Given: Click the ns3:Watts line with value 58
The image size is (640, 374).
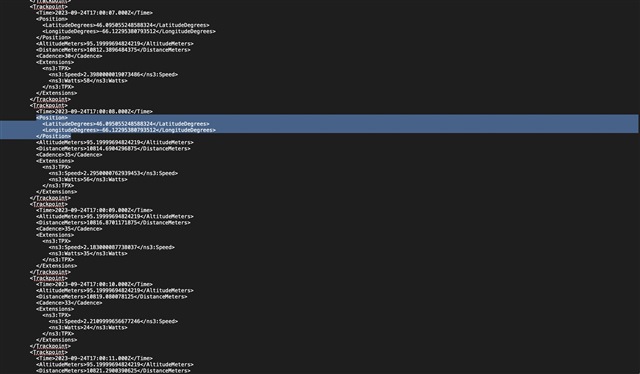Looking at the screenshot, I should 88,80.
